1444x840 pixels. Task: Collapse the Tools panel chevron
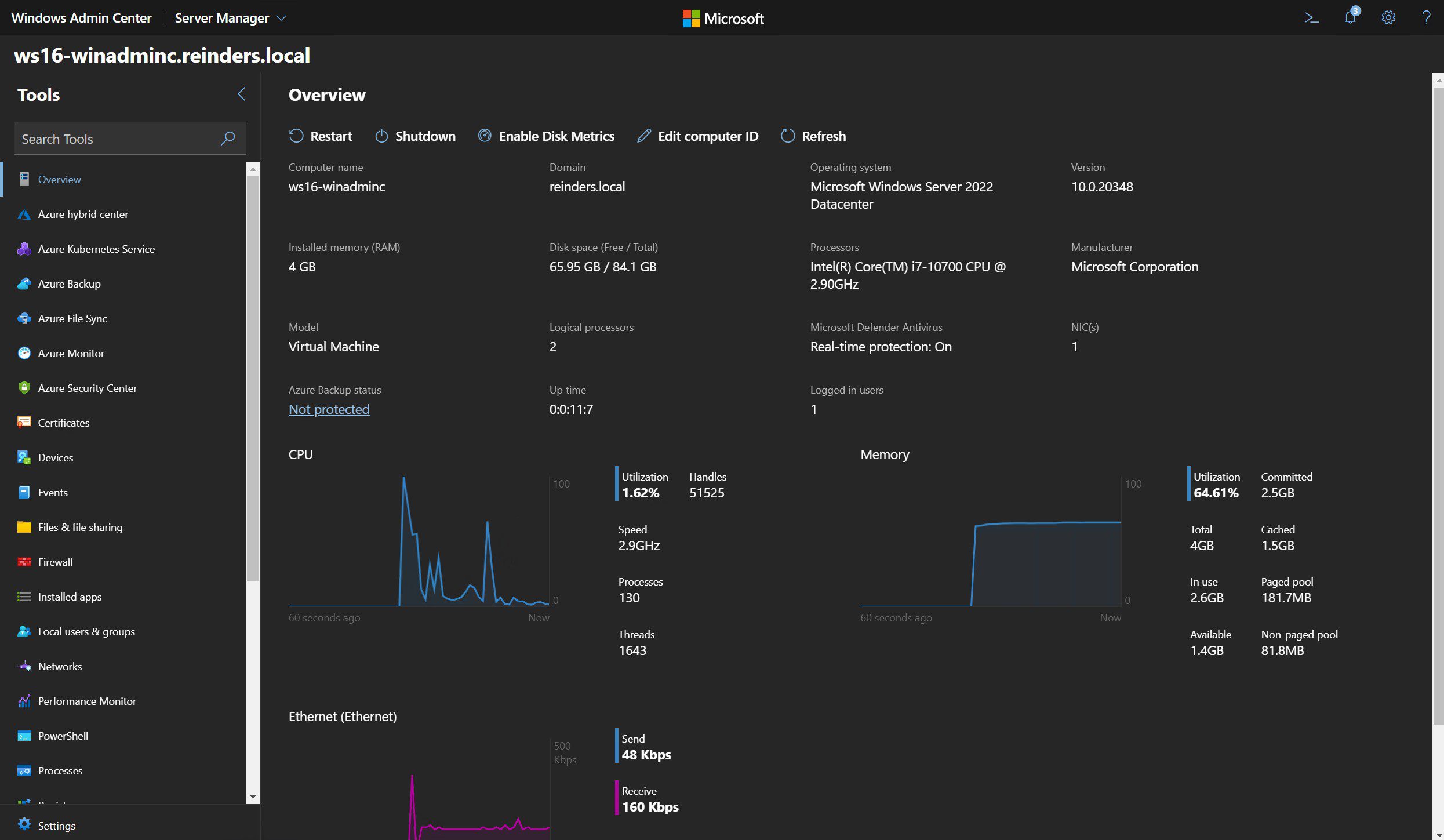pyautogui.click(x=242, y=94)
